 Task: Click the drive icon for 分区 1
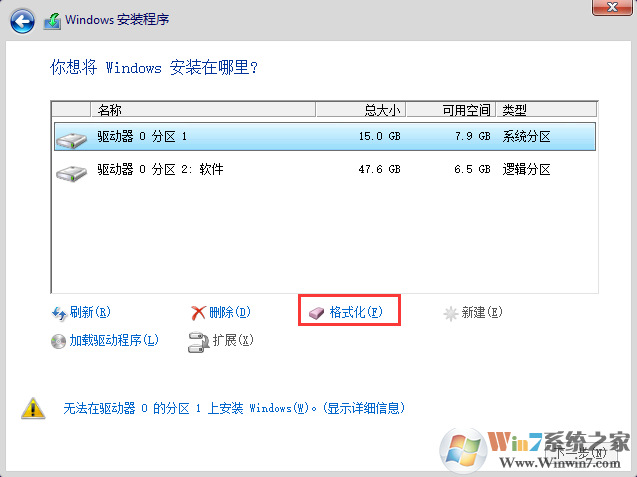click(x=72, y=137)
